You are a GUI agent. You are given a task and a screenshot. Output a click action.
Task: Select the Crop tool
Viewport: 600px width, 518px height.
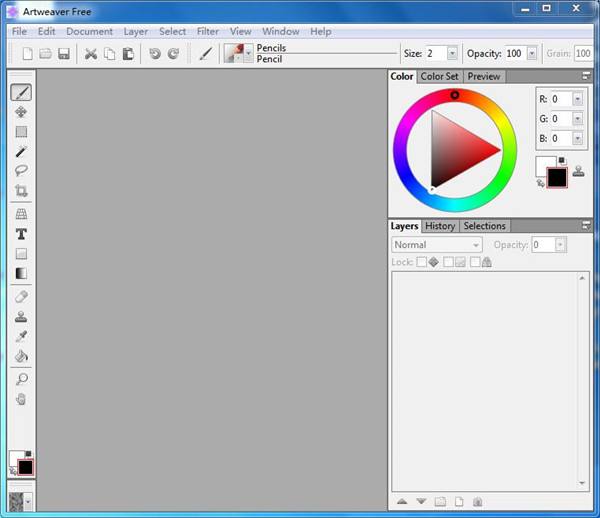pyautogui.click(x=21, y=191)
